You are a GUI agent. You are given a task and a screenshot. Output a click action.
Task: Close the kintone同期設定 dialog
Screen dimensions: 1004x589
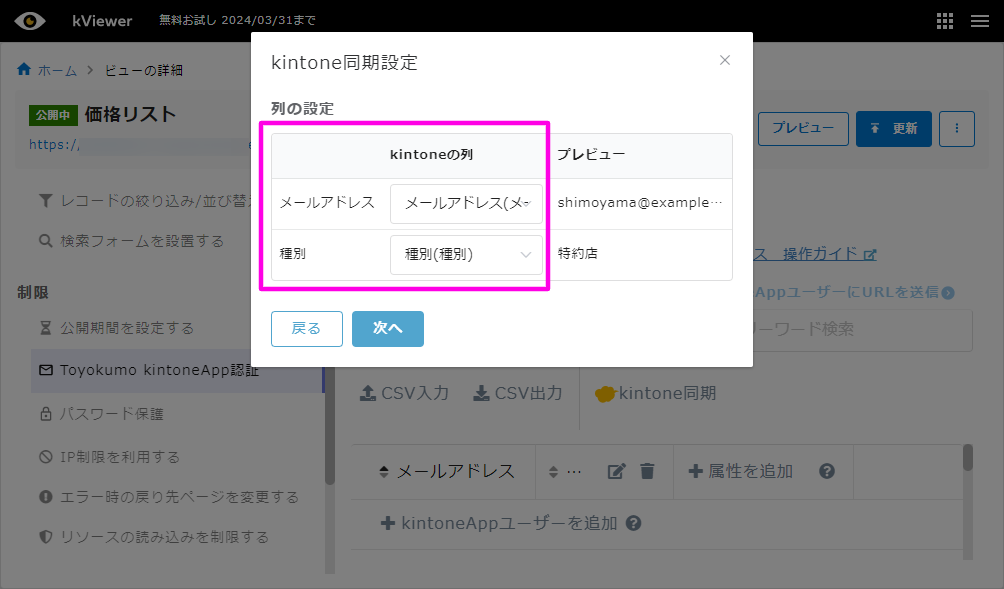pyautogui.click(x=724, y=60)
